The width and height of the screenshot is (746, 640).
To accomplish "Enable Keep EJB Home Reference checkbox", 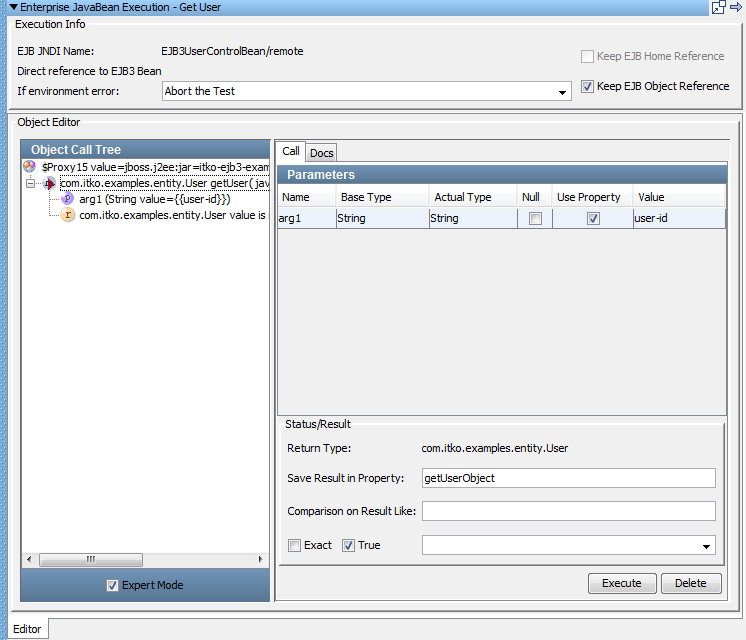I will tap(587, 56).
